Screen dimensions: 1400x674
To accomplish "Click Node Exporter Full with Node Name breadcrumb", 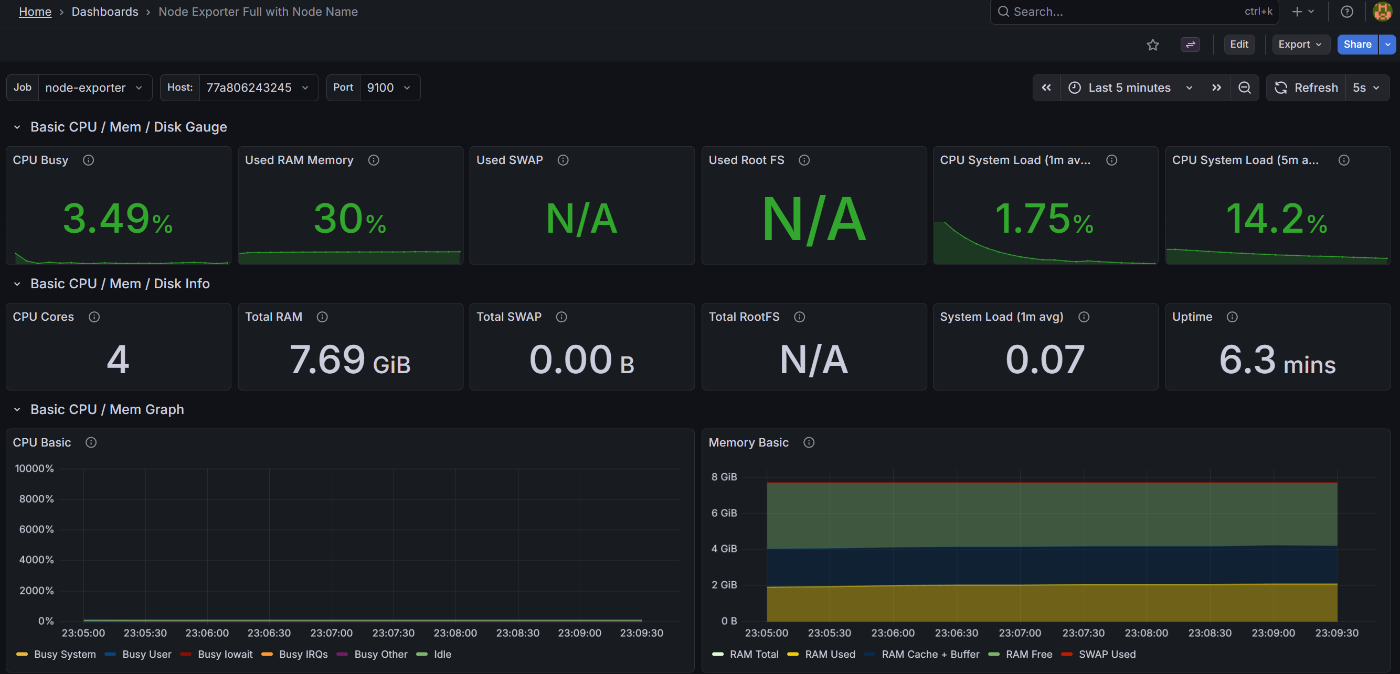I will point(258,12).
